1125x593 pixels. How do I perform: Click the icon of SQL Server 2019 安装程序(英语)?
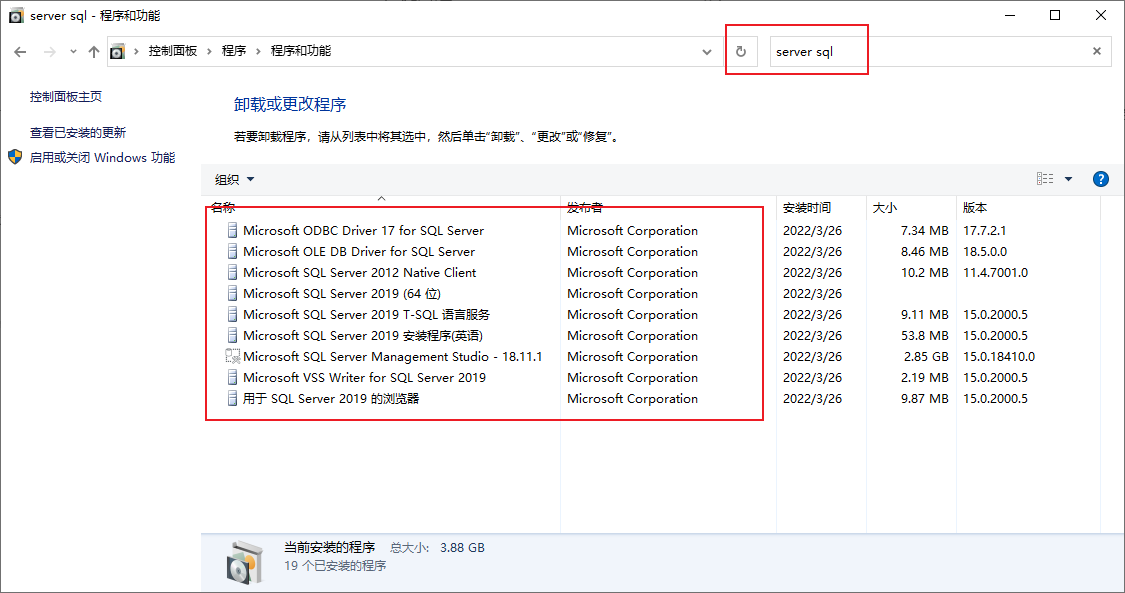(232, 335)
